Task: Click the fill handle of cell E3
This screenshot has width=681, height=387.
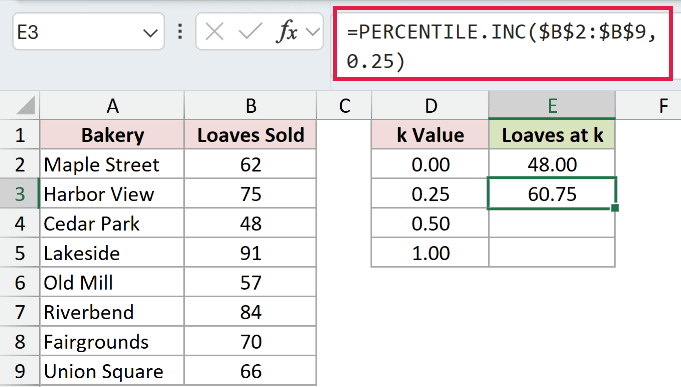Action: (x=615, y=208)
